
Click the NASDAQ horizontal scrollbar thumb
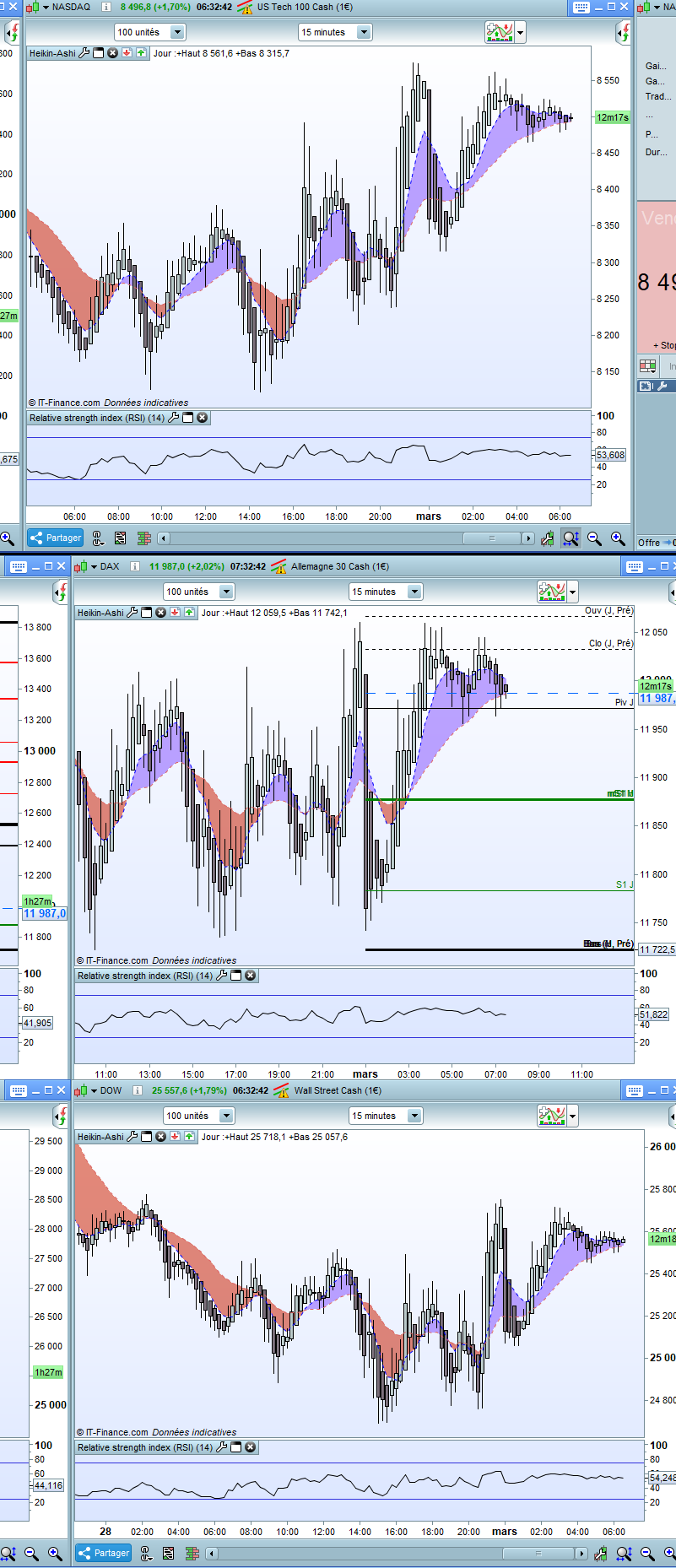491,538
